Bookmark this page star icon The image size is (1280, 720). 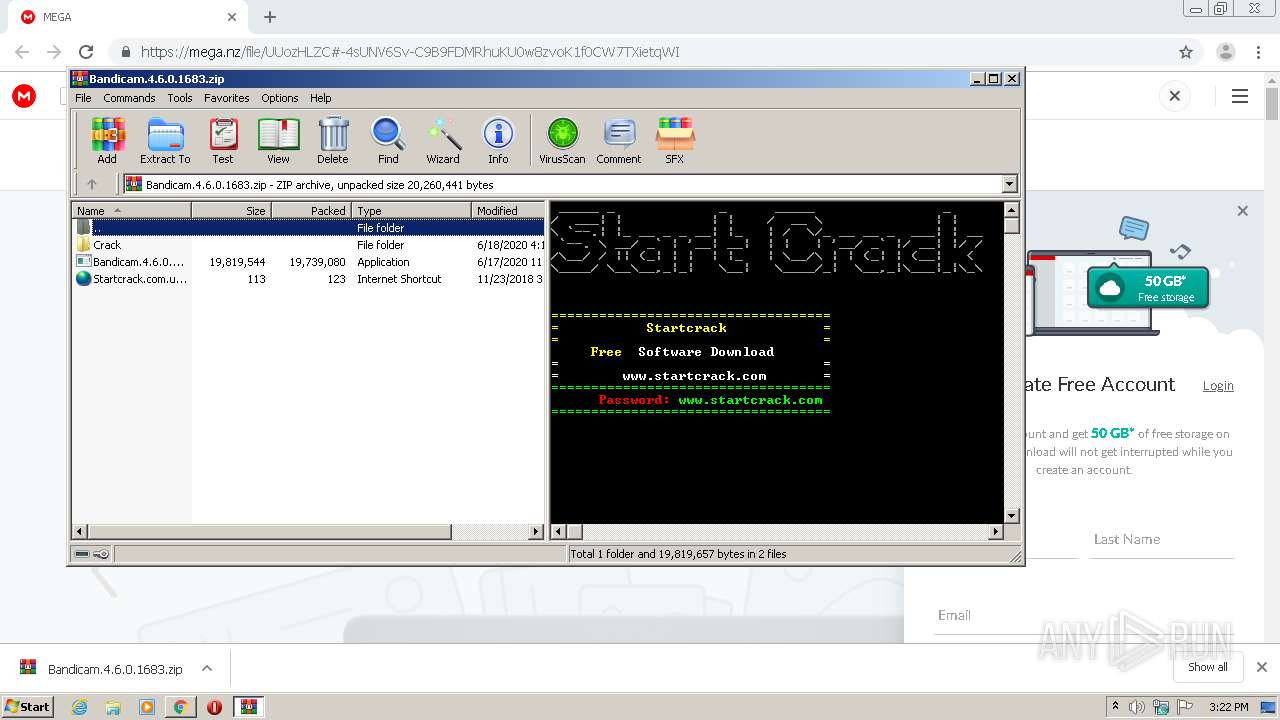click(1186, 52)
